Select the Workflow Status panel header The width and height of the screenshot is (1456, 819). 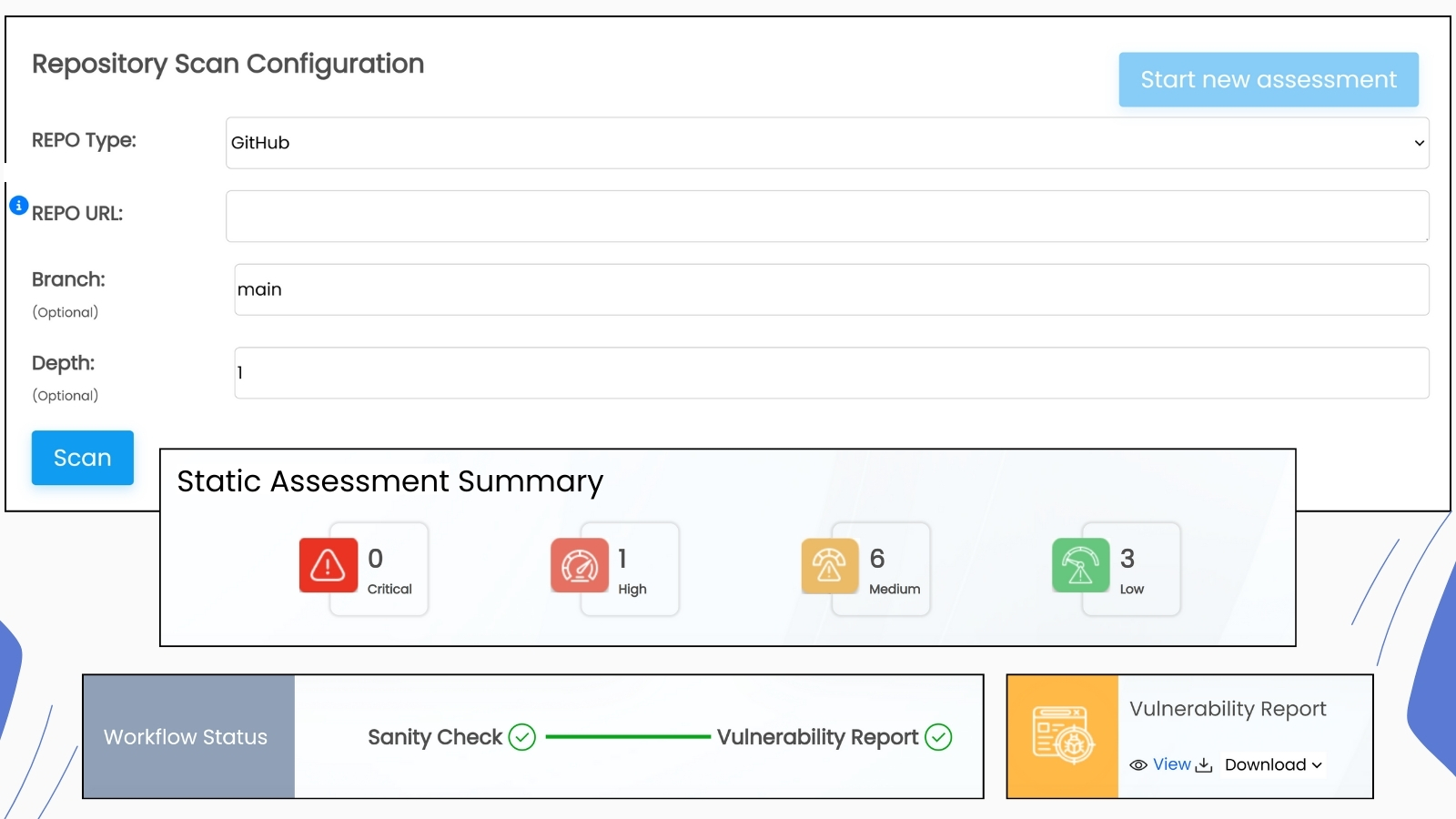coord(186,737)
